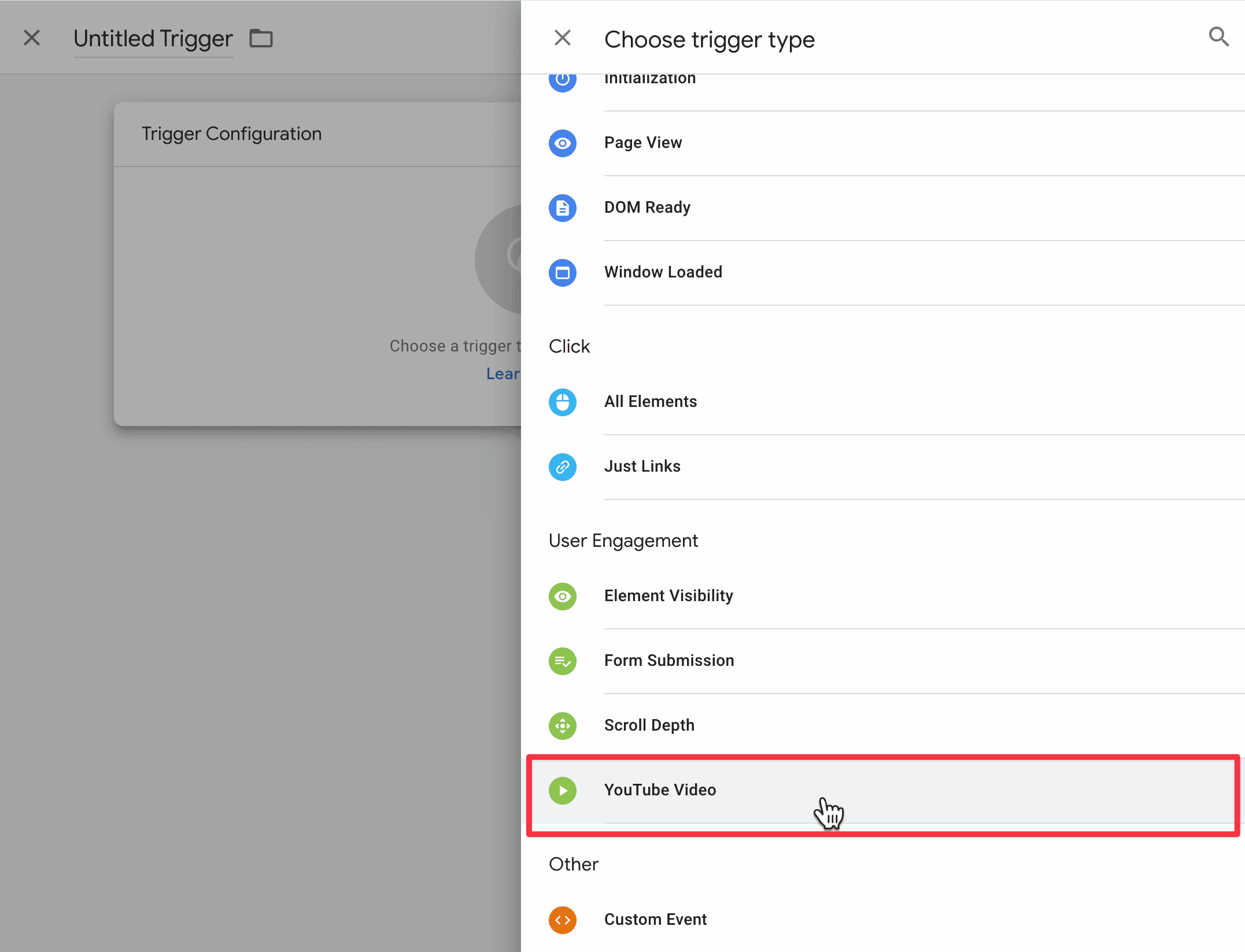Screen dimensions: 1245x952
Task: Click the Form Submission checklist icon
Action: (x=562, y=661)
